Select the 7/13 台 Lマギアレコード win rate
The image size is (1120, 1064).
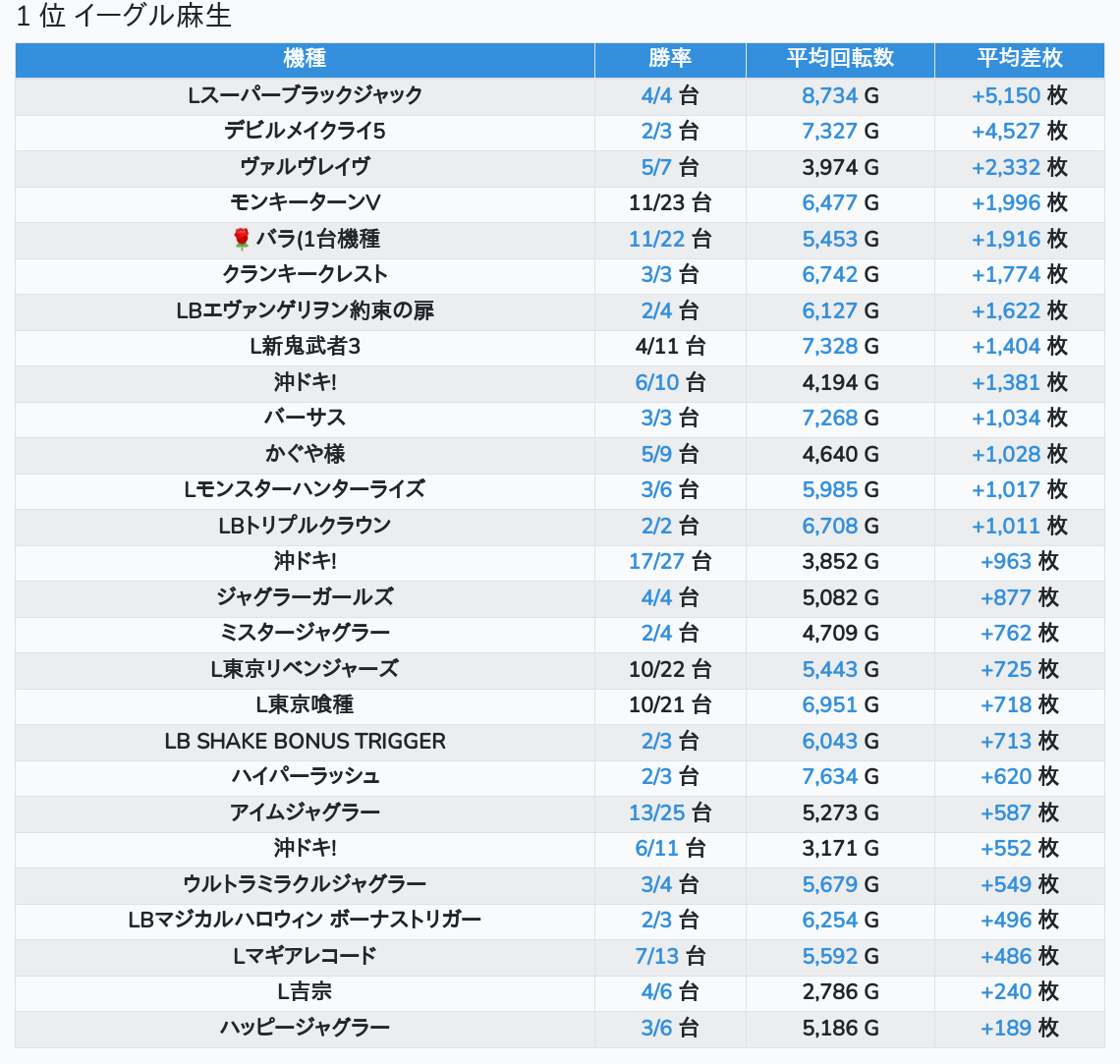click(x=656, y=956)
